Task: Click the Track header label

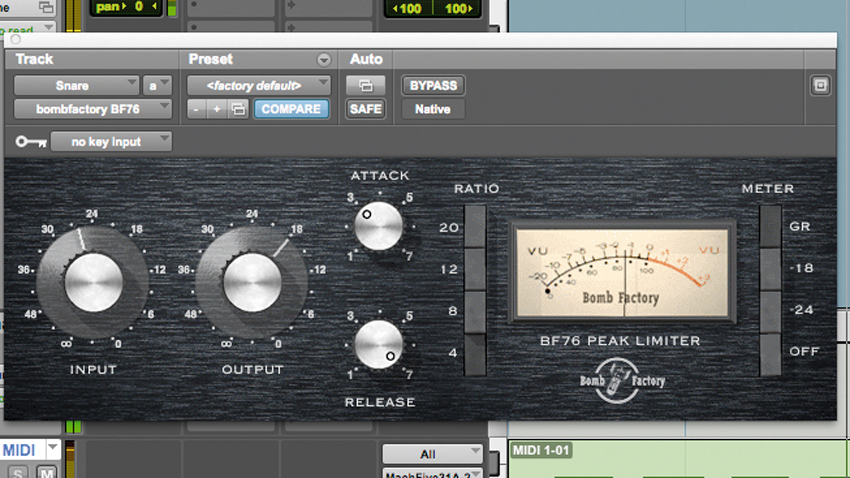Action: (34, 59)
